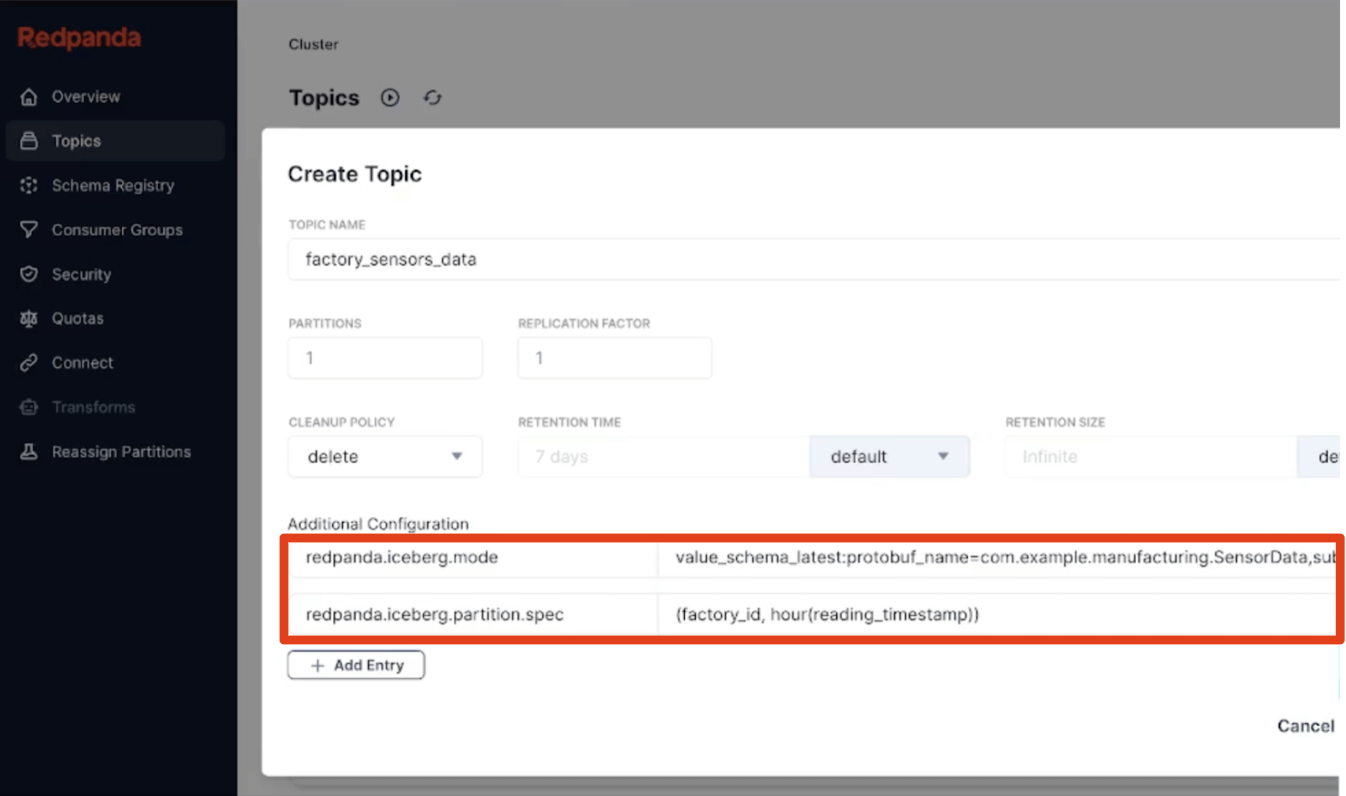Screen dimensions: 1346x796
Task: Click the Topic Name input field
Action: pyautogui.click(x=810, y=260)
